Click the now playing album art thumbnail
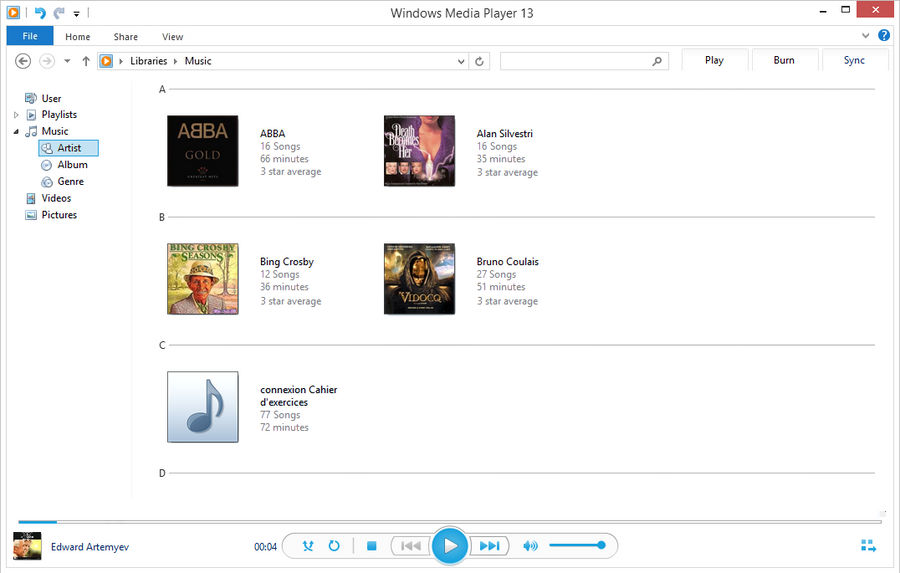Viewport: 900px width, 573px height. (27, 546)
